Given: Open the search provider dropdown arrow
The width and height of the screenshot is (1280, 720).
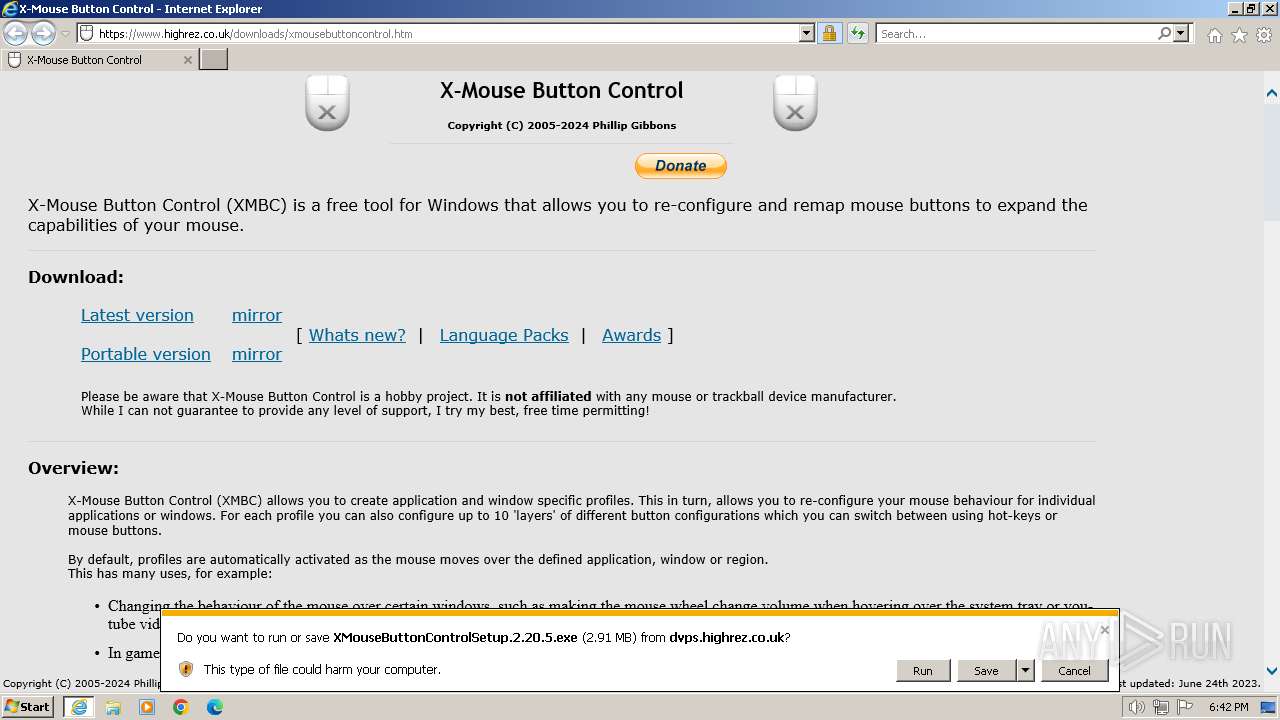Looking at the screenshot, I should [x=1181, y=33].
